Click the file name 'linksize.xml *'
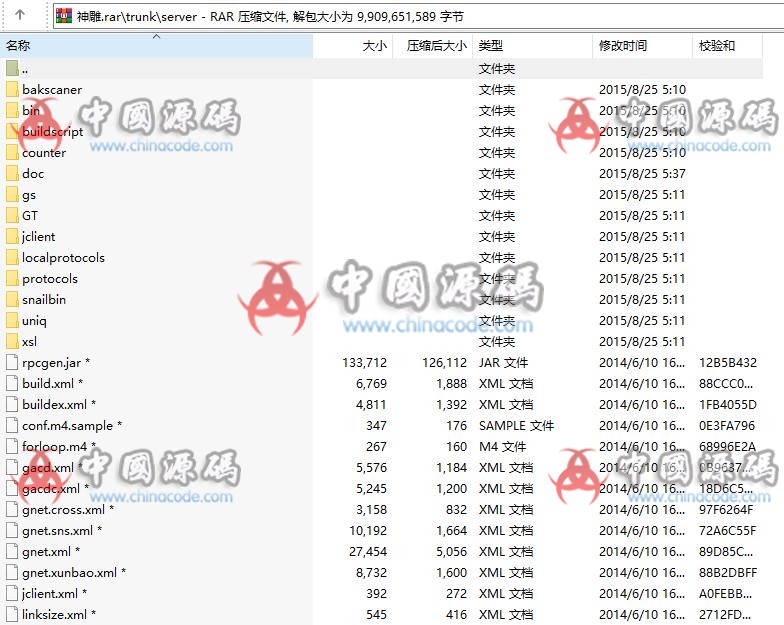Viewport: 784px width, 625px height. point(59,614)
